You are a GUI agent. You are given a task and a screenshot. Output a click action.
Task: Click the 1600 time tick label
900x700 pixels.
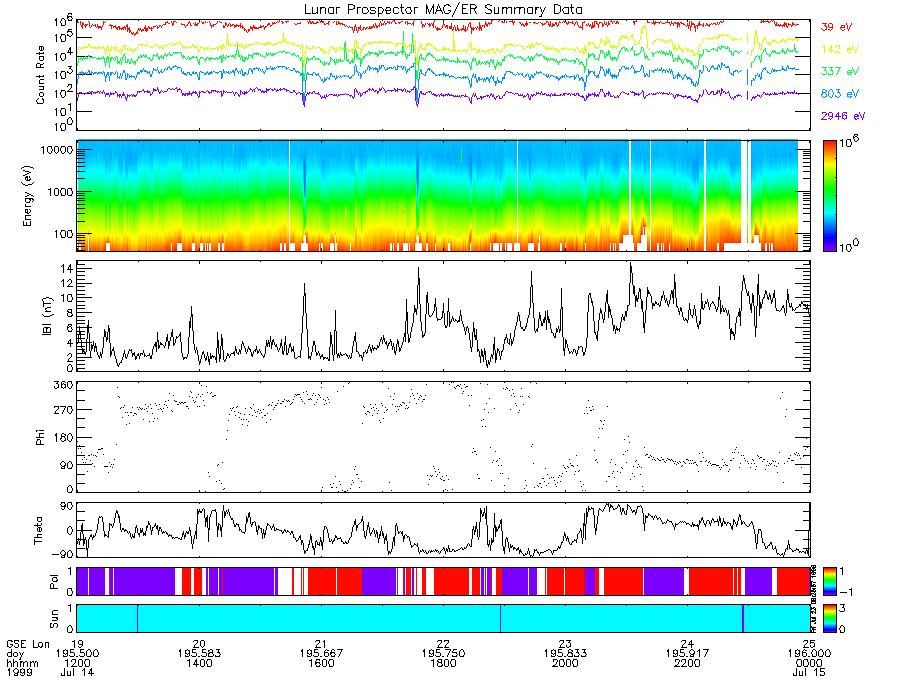321,663
